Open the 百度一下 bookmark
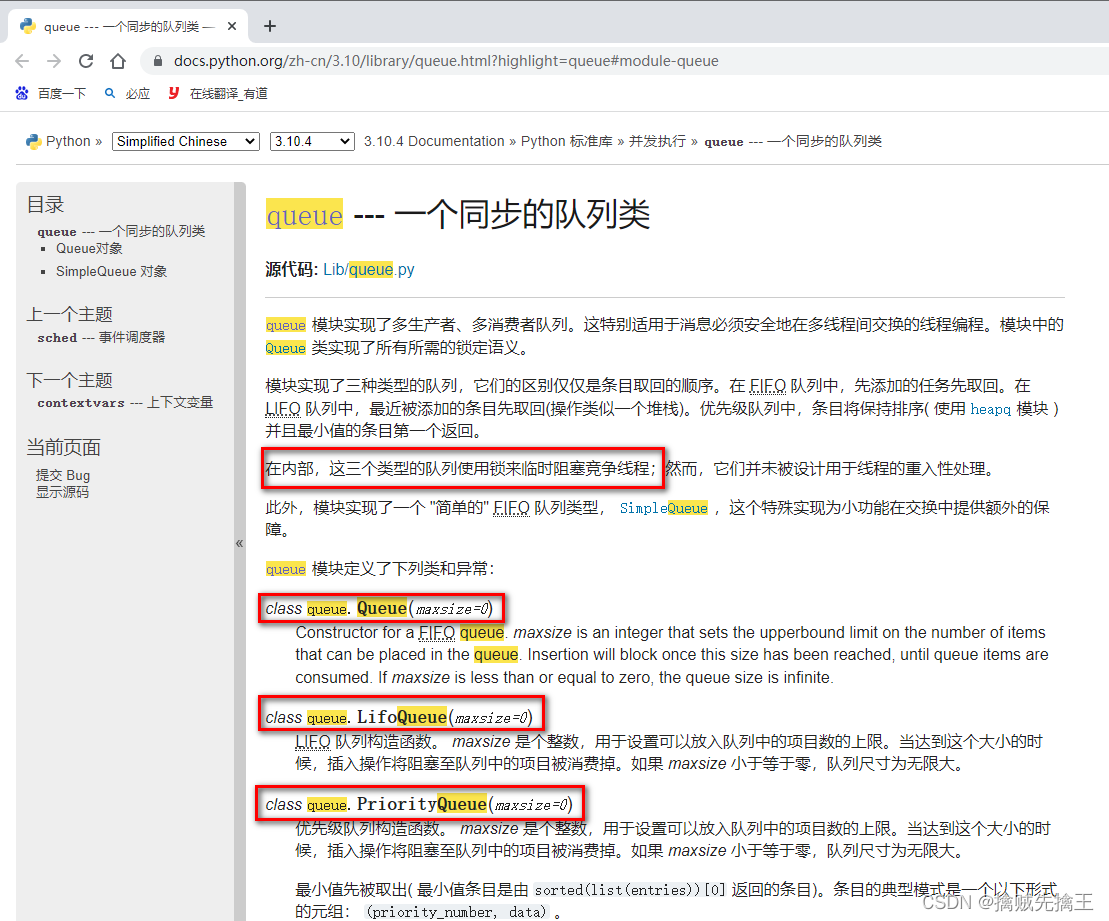 click(x=50, y=93)
